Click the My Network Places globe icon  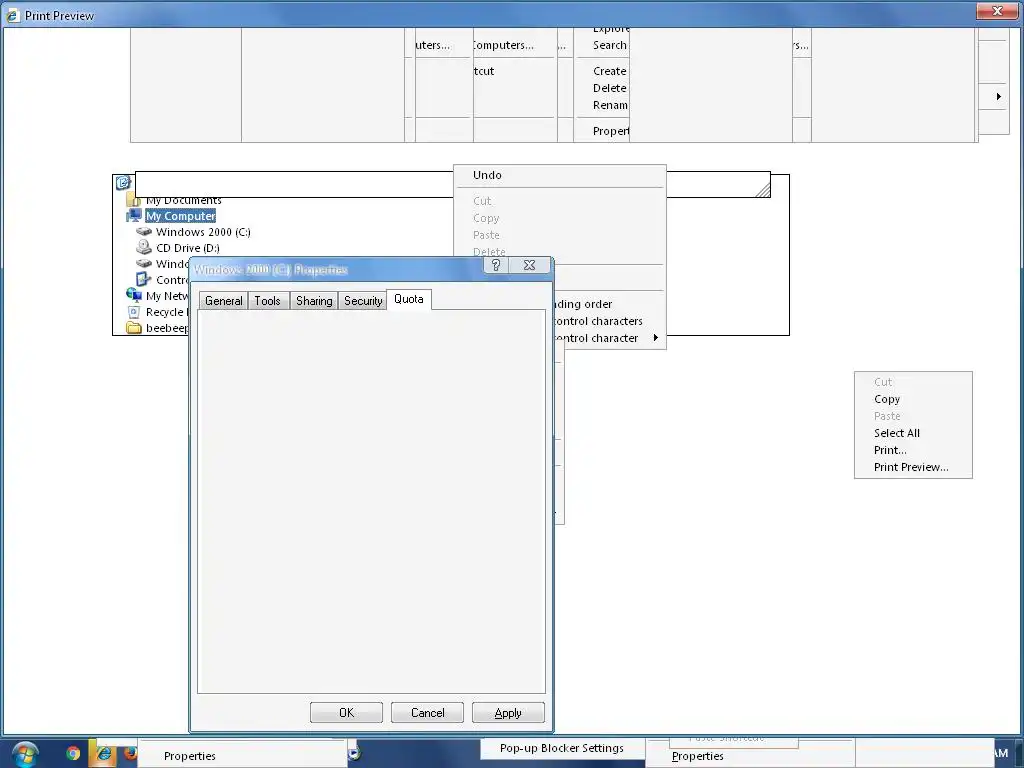click(x=134, y=296)
